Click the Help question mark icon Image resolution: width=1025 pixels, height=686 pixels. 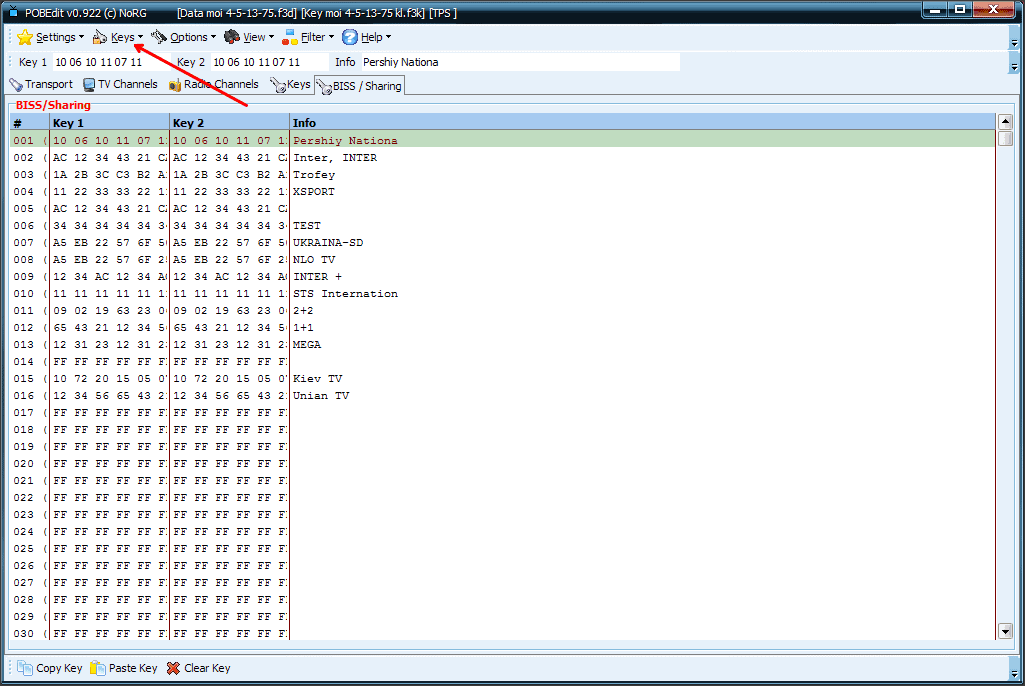pos(350,37)
